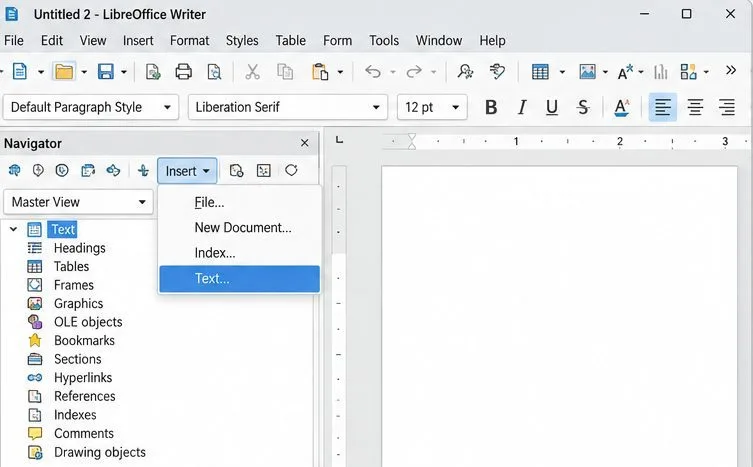Click the Save floppy disk icon
The image size is (753, 467).
tap(106, 72)
